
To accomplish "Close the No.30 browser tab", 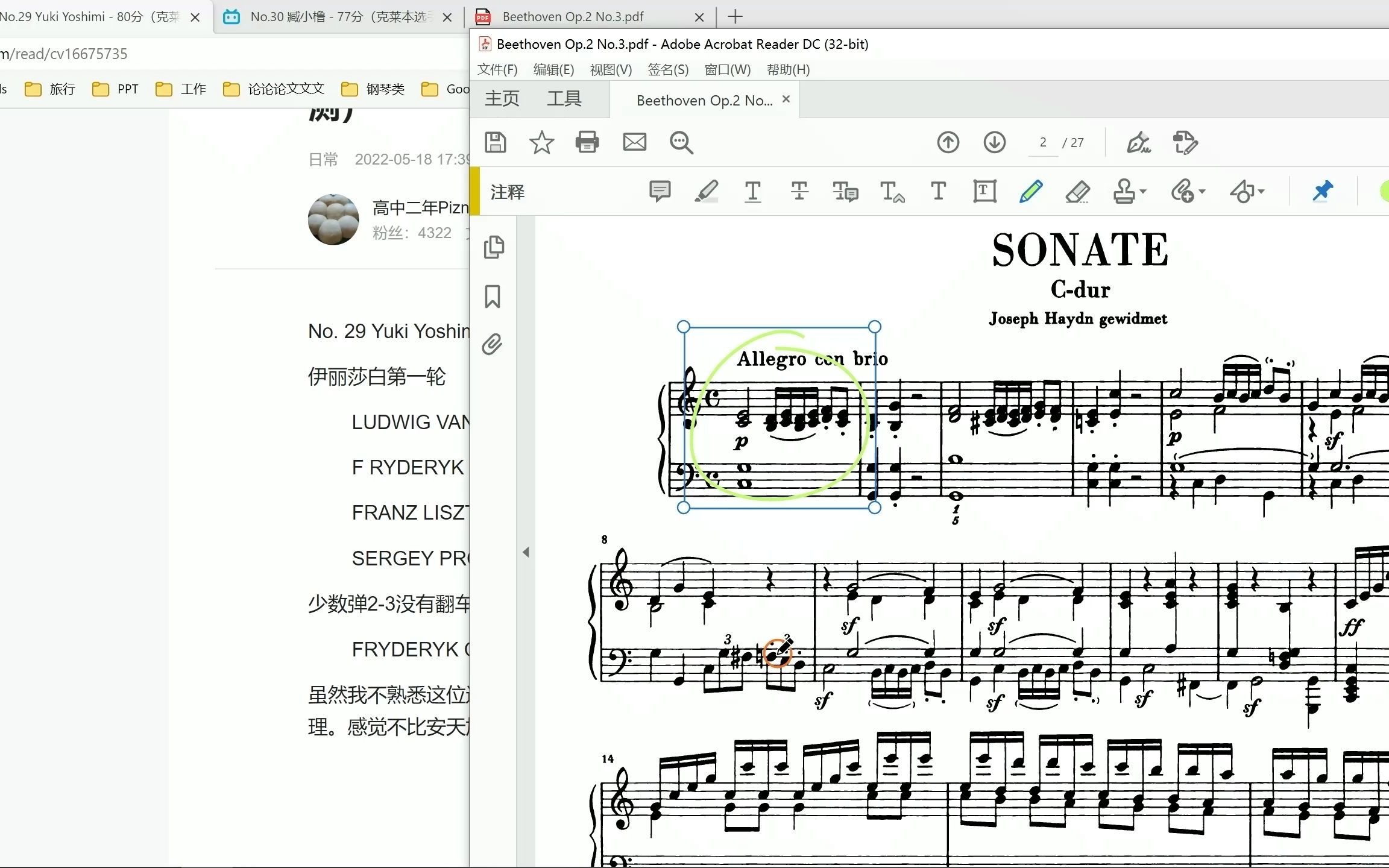I will pyautogui.click(x=447, y=17).
